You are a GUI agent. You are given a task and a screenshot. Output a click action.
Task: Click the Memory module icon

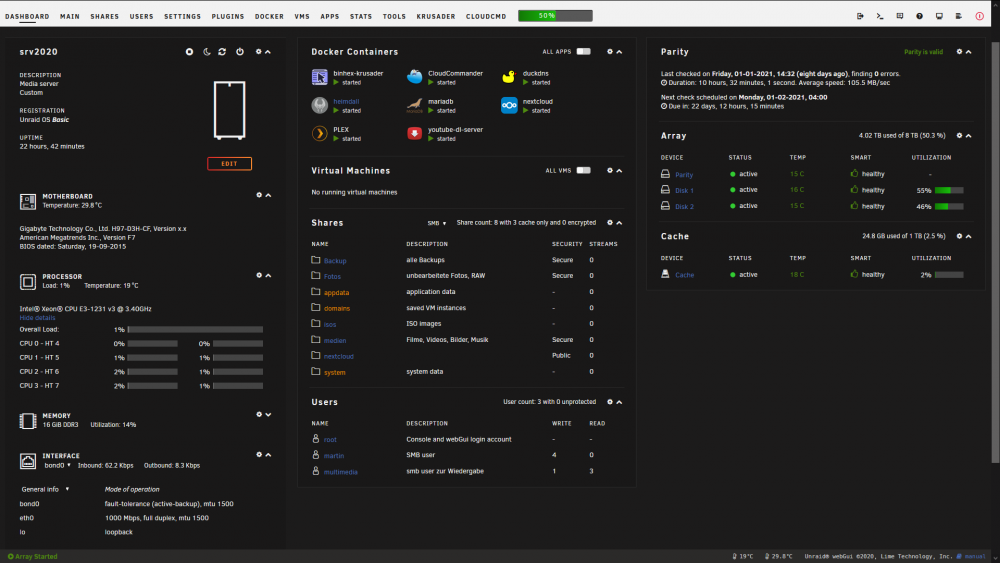[27, 421]
